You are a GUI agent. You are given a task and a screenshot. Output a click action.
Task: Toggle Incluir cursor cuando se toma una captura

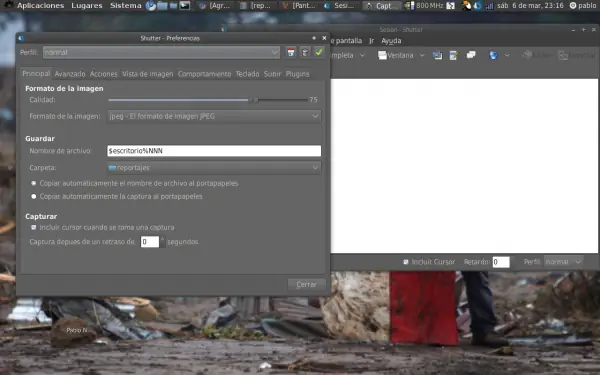pos(34,227)
